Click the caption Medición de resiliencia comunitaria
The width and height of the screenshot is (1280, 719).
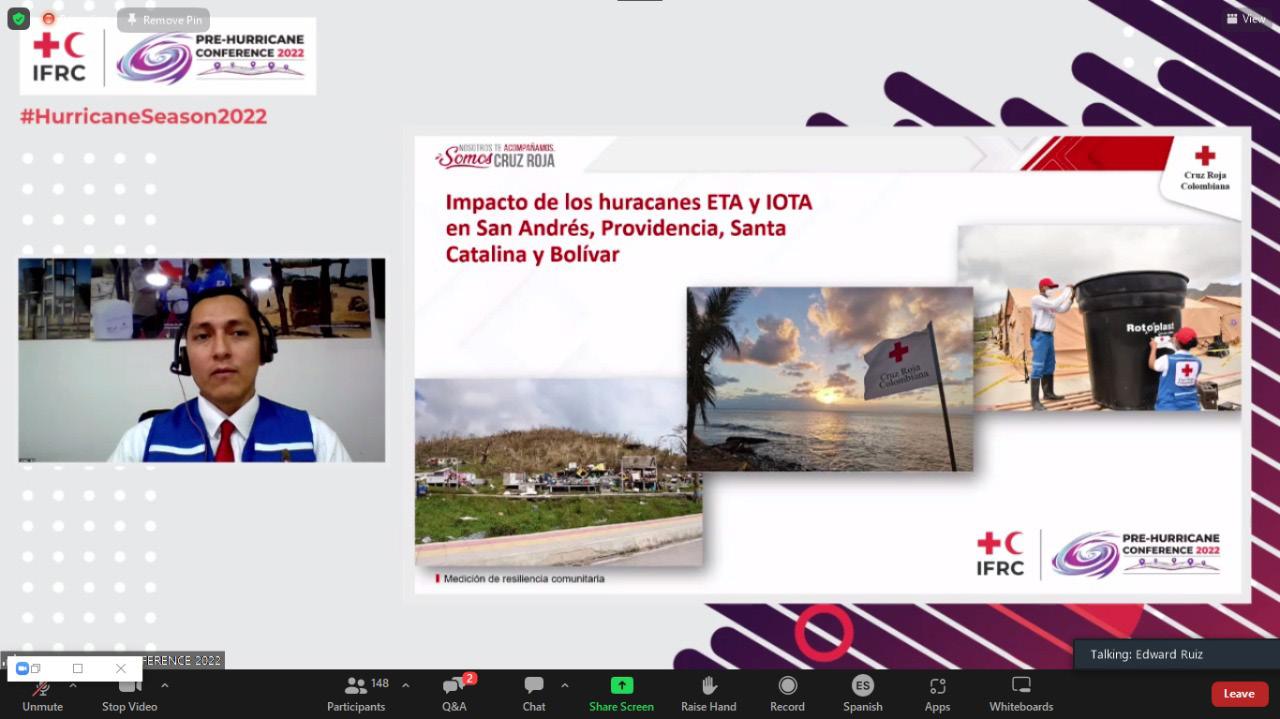pyautogui.click(x=524, y=578)
